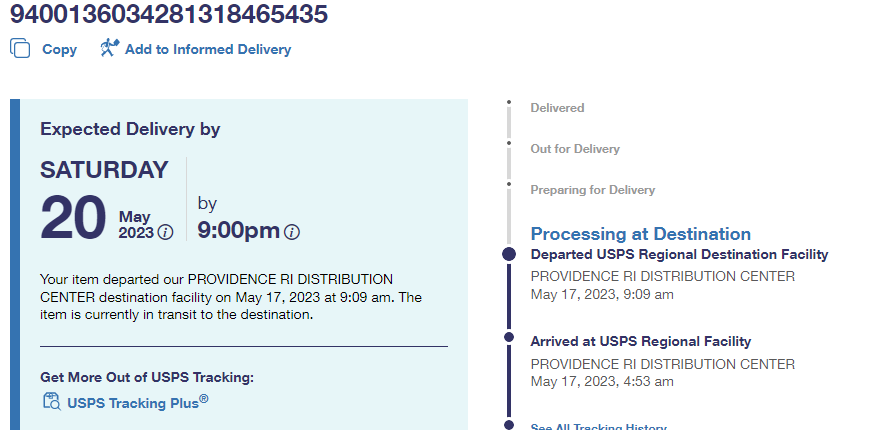Expand See All Tracking History
The height and width of the screenshot is (430, 895).
click(598, 427)
